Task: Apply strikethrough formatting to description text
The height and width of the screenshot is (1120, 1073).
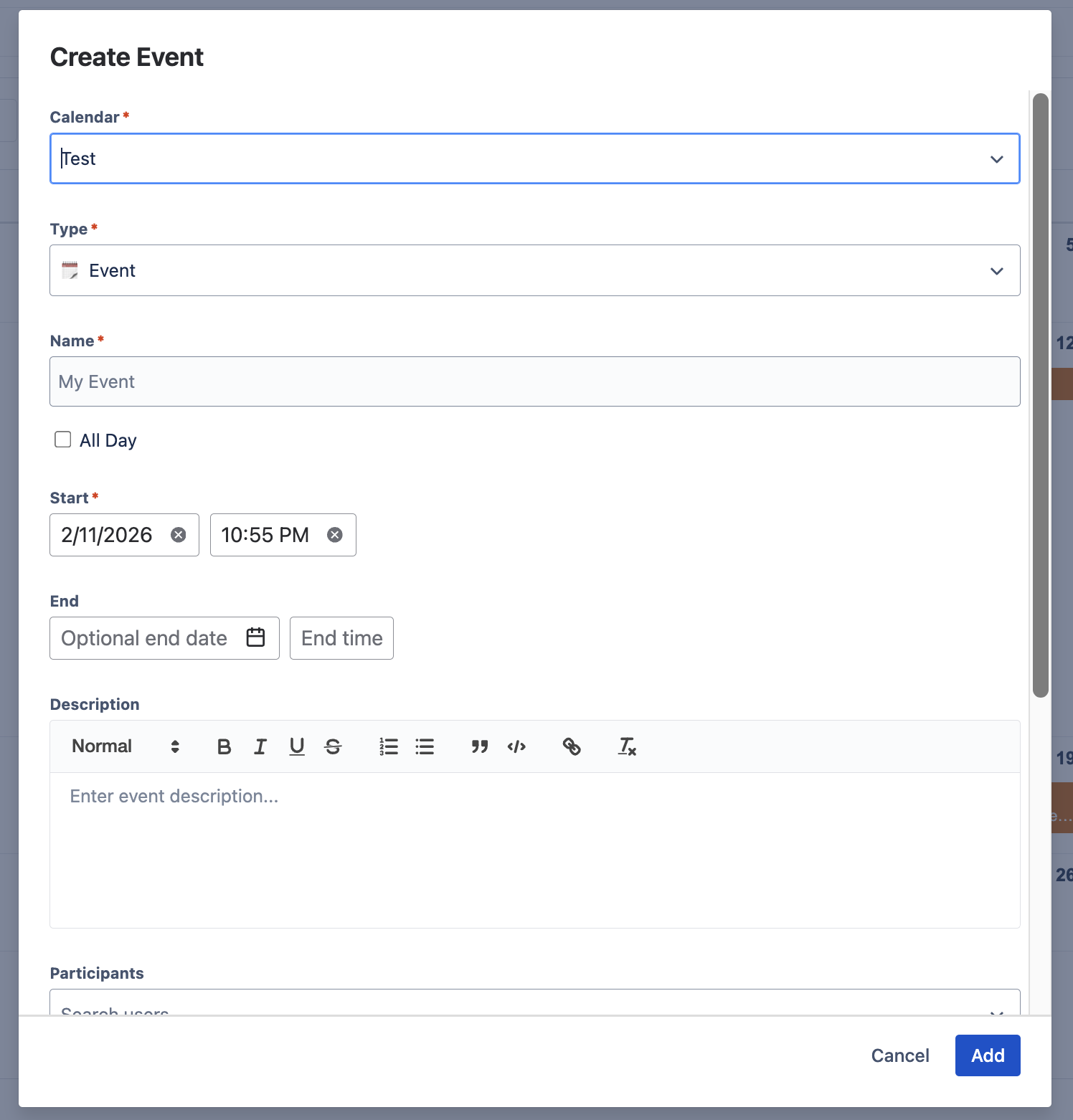Action: pyautogui.click(x=333, y=746)
